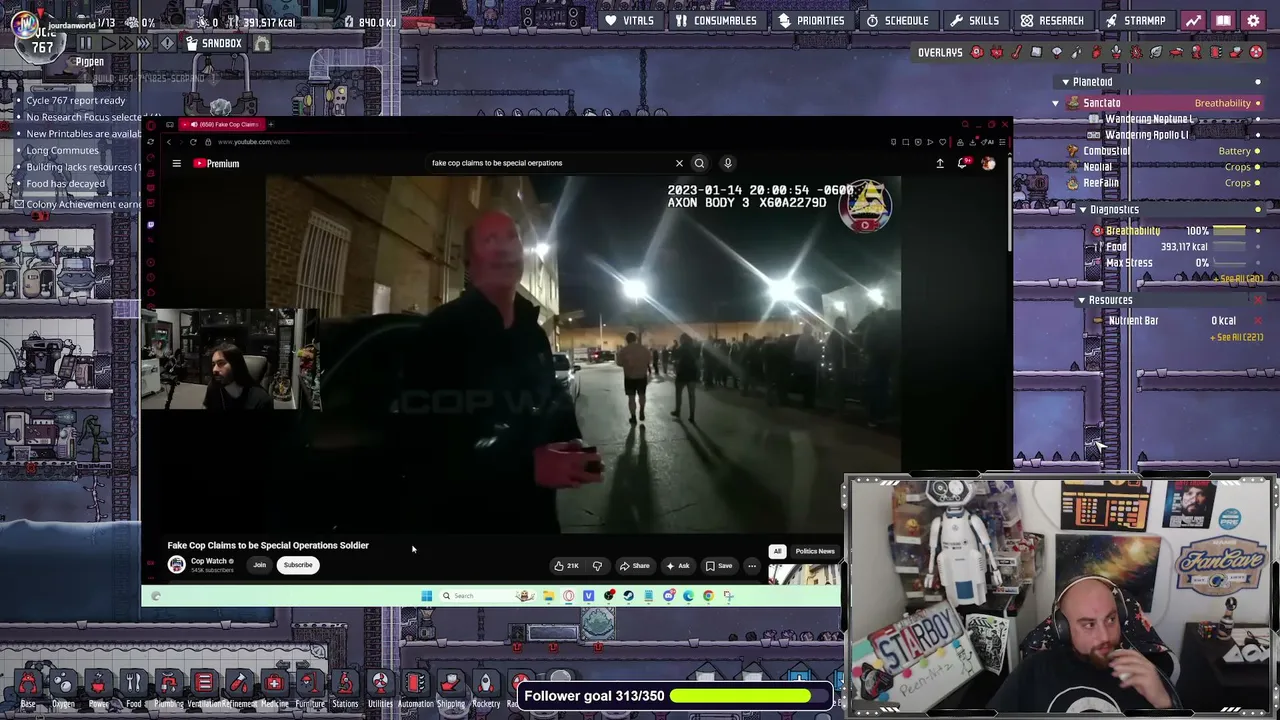Click the Sandbox button

click(214, 43)
